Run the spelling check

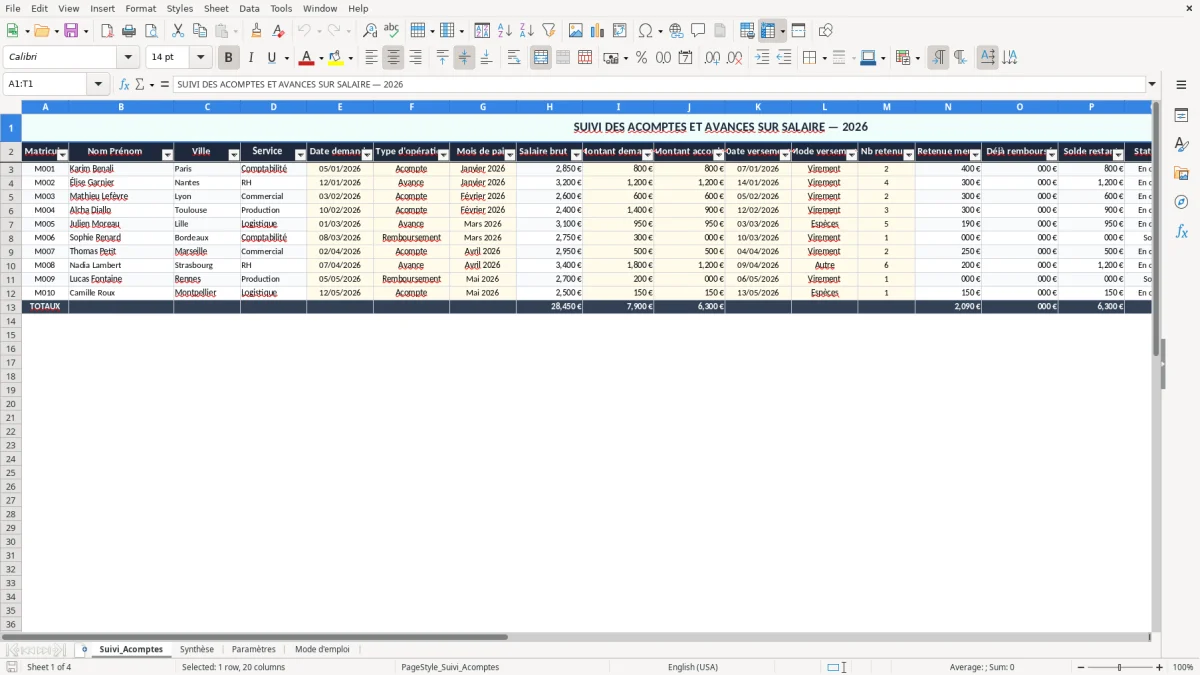point(392,31)
